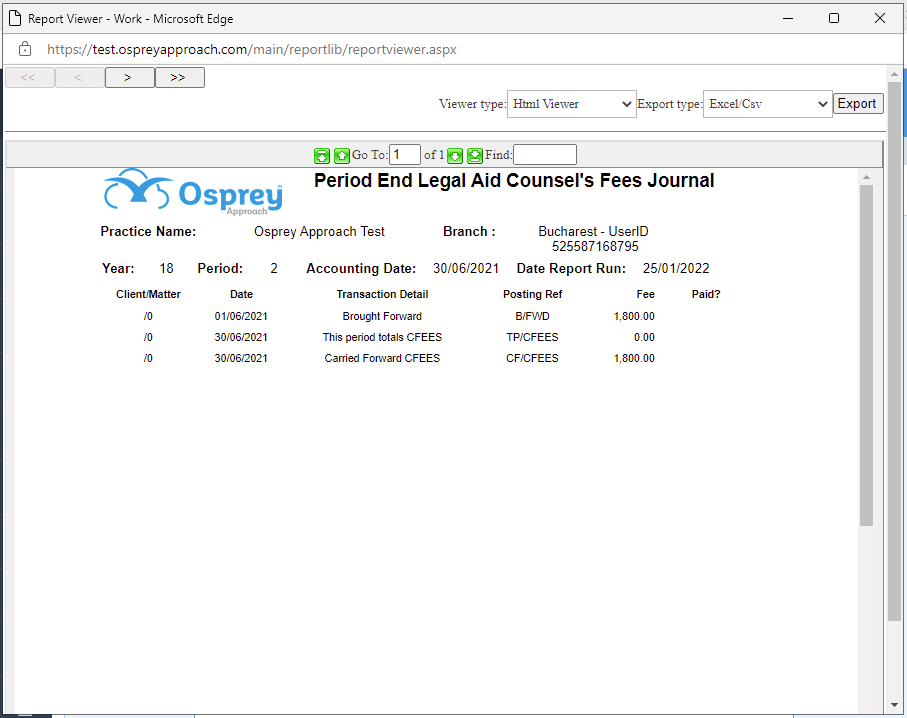Image resolution: width=907 pixels, height=718 pixels.
Task: Click the 'Paid?' column header
Action: point(706,294)
